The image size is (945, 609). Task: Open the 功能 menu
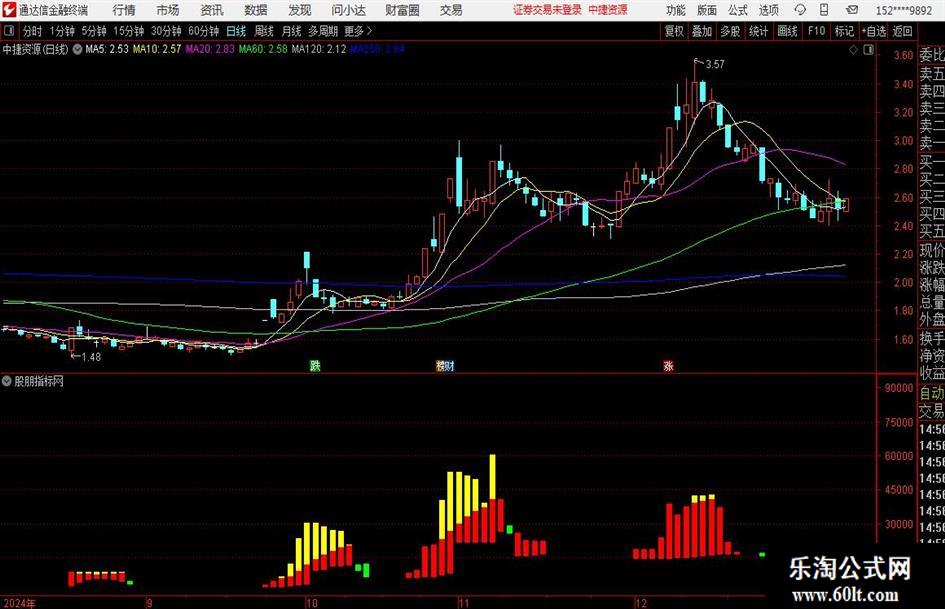coord(676,10)
